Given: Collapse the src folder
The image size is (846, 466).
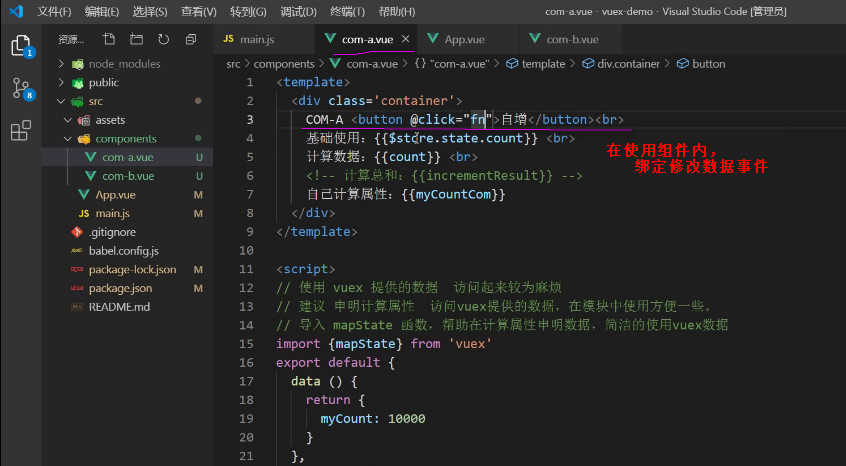Looking at the screenshot, I should point(61,101).
